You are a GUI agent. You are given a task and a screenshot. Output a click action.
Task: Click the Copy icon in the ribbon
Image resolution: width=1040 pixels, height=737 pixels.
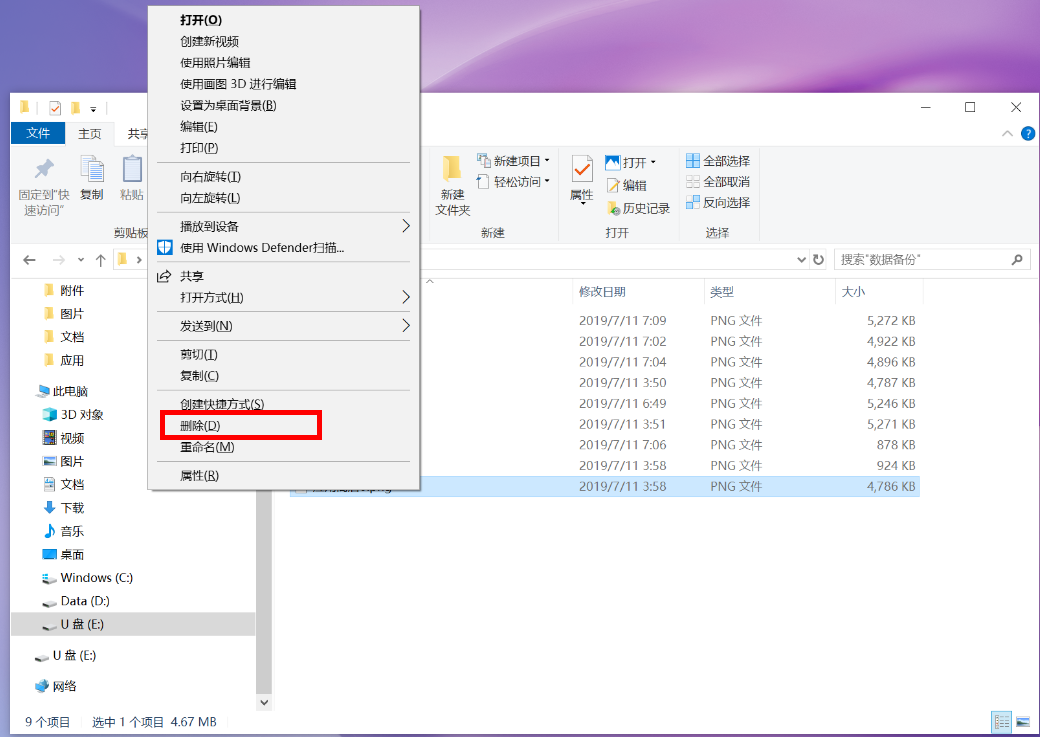click(91, 170)
